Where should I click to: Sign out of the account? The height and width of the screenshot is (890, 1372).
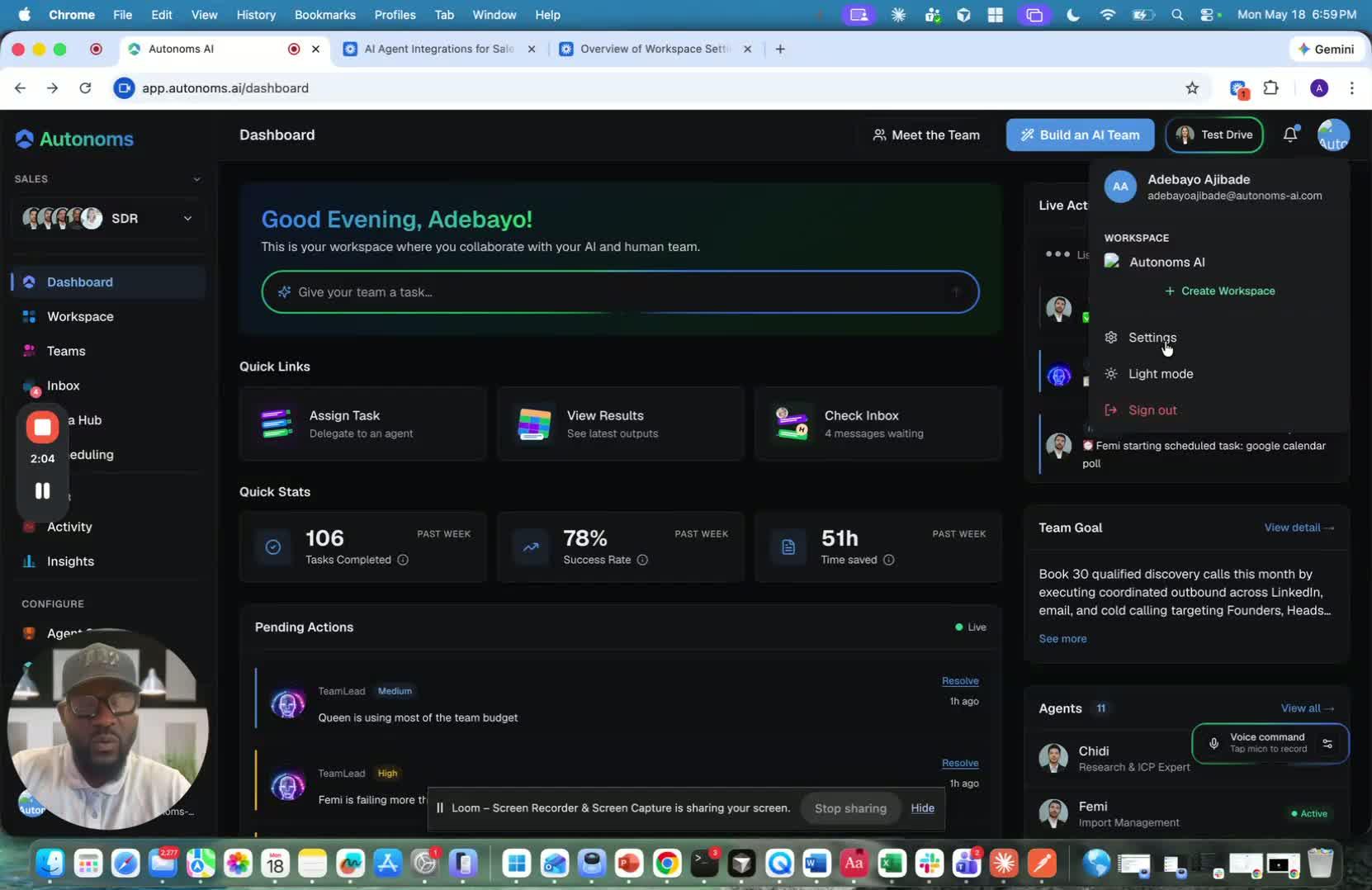coord(1152,410)
